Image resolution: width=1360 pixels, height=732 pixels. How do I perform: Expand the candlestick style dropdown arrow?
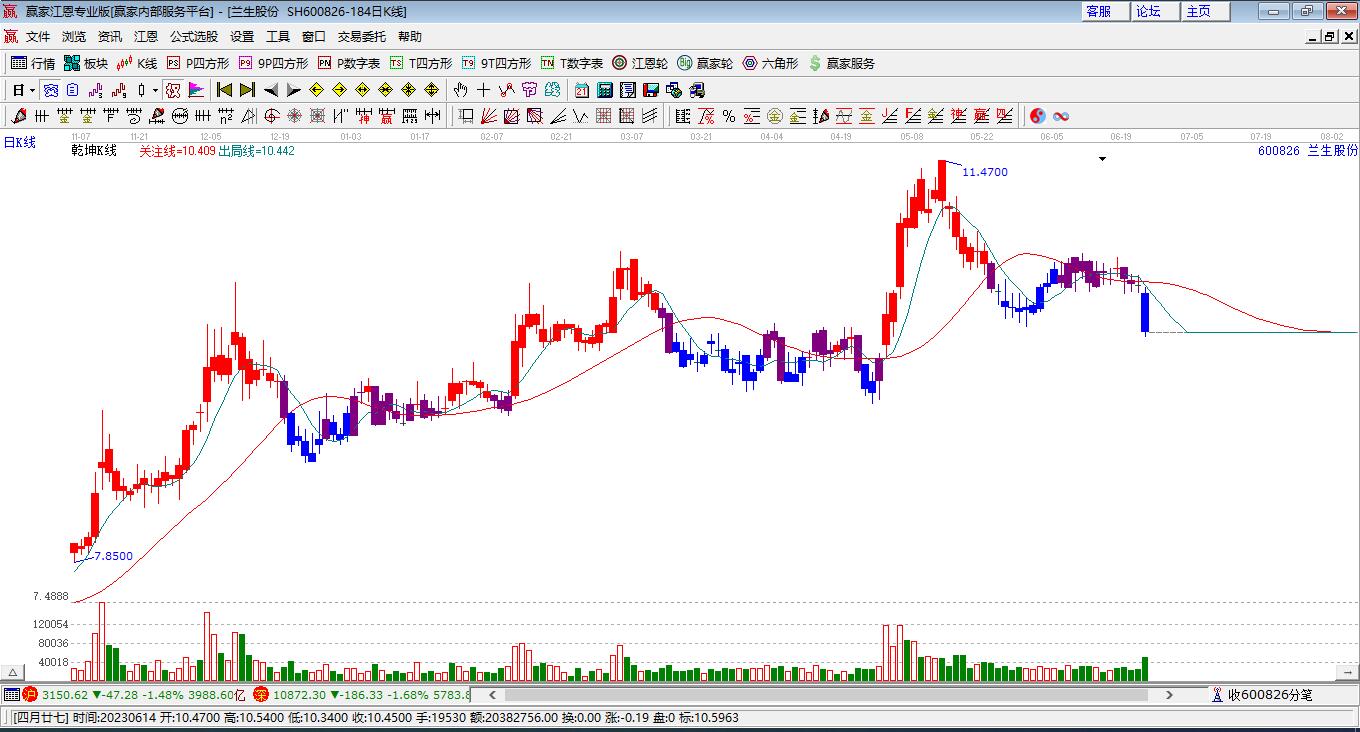[x=155, y=90]
